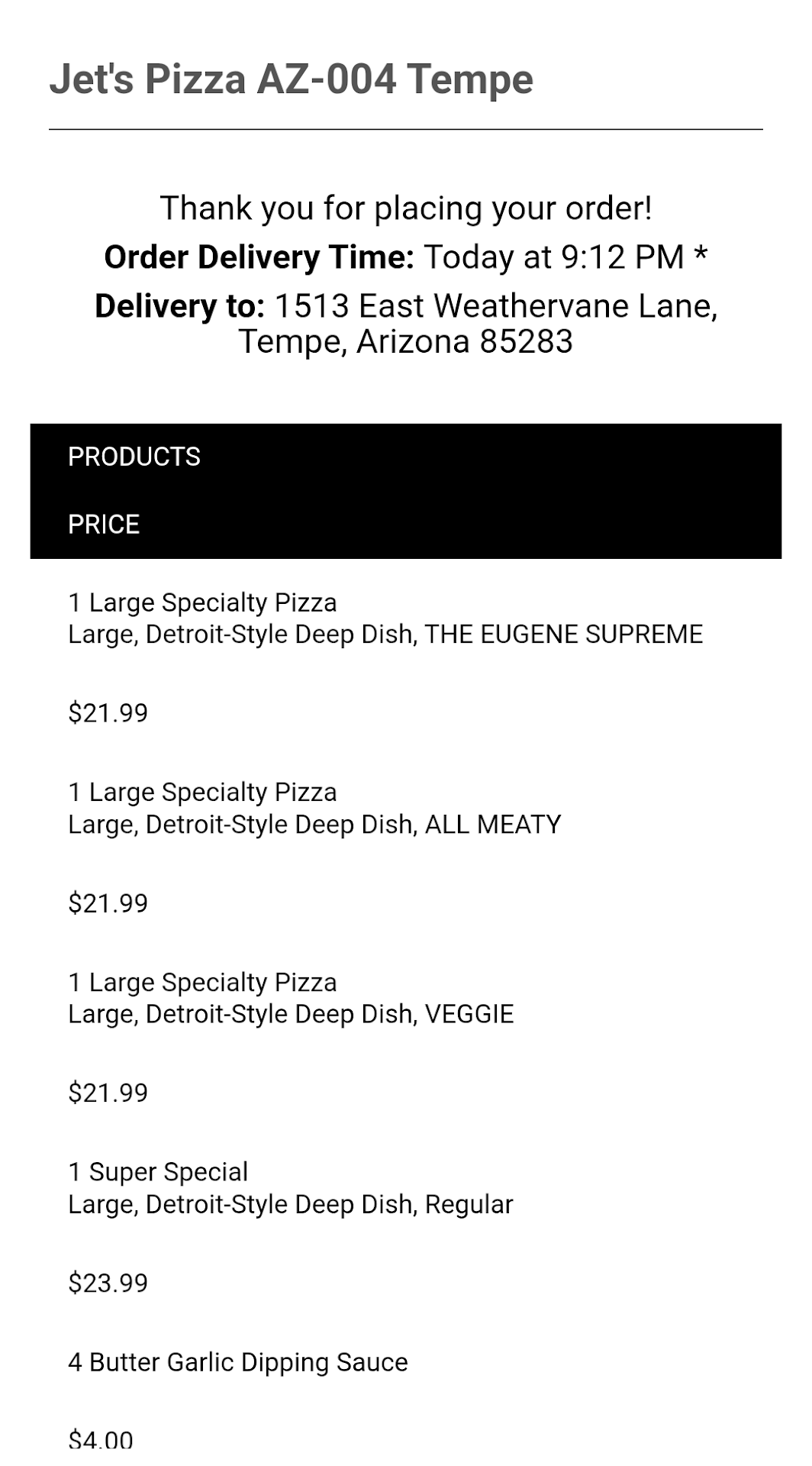Click the thank you for ordering message

(x=405, y=208)
